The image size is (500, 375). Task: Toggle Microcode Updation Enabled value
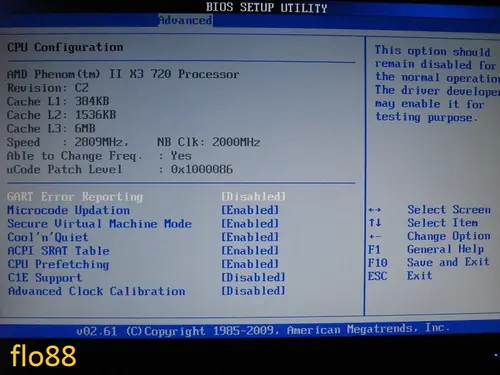coord(250,210)
